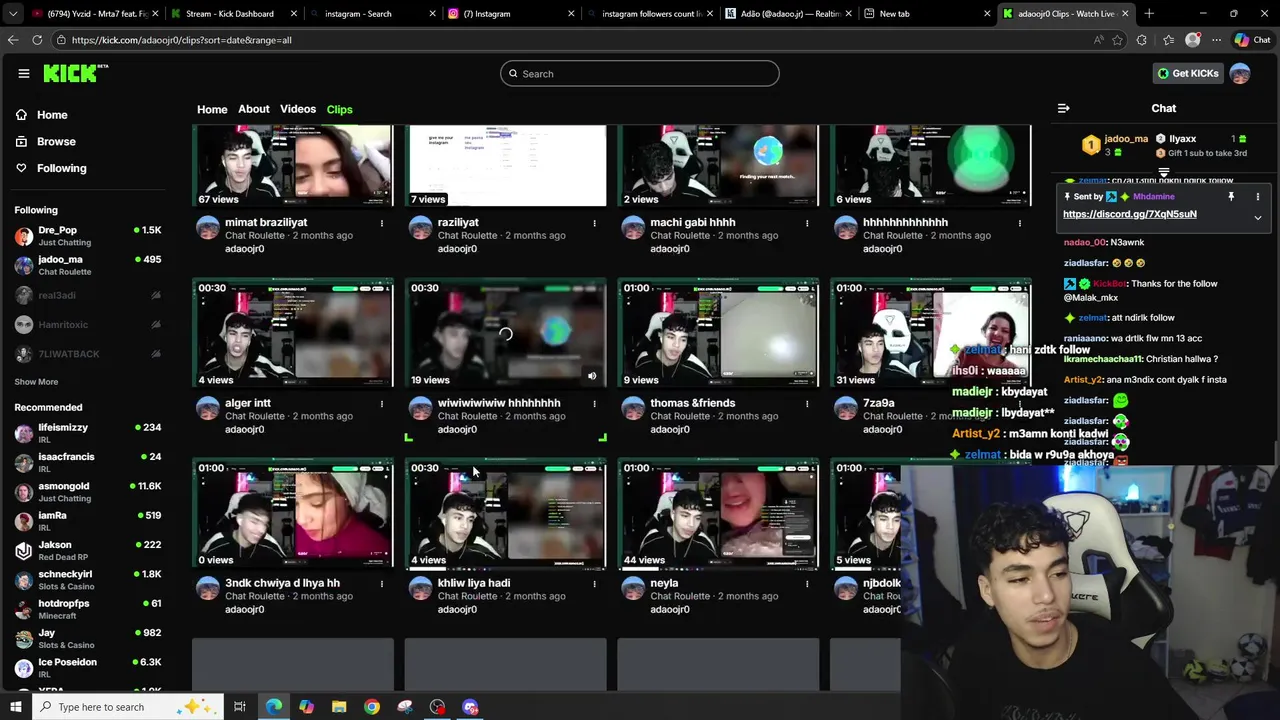This screenshot has width=1280, height=720.
Task: Open options for raziliyat clip
Action: pos(594,223)
